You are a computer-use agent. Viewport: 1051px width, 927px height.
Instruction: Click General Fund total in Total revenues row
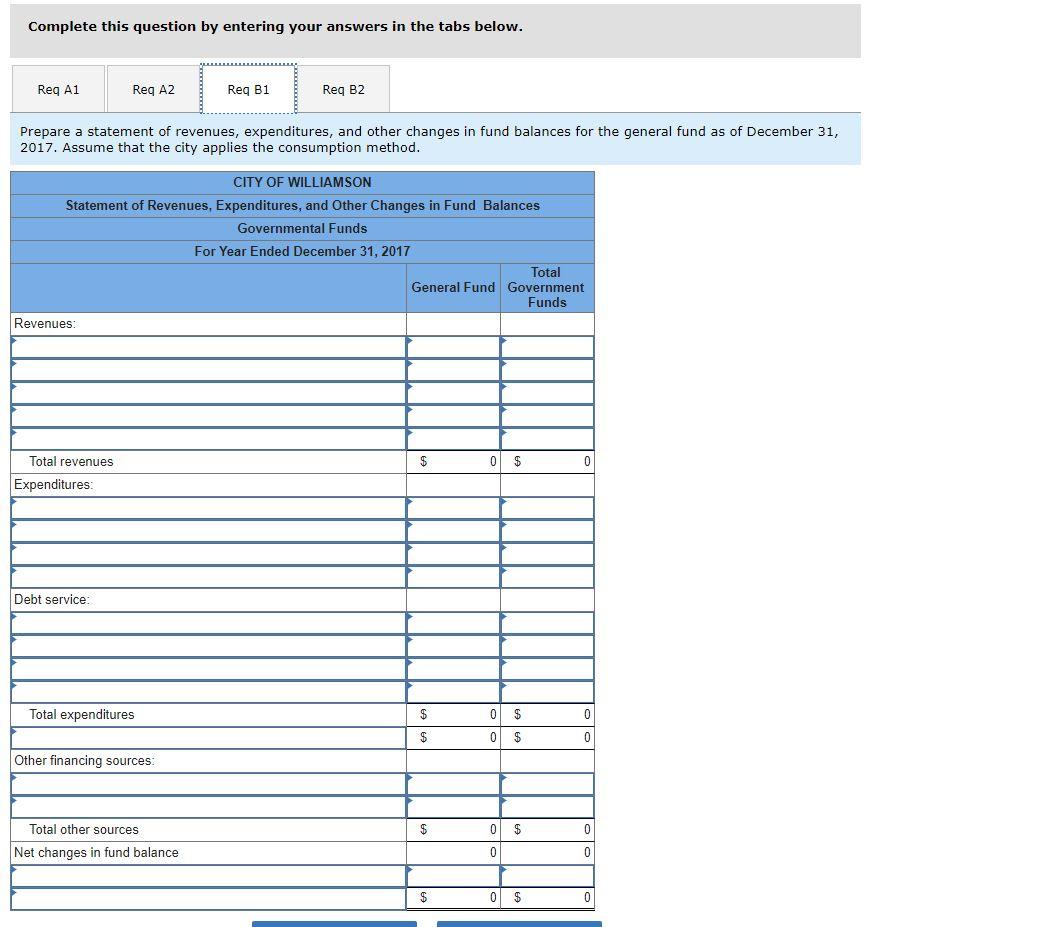click(454, 462)
